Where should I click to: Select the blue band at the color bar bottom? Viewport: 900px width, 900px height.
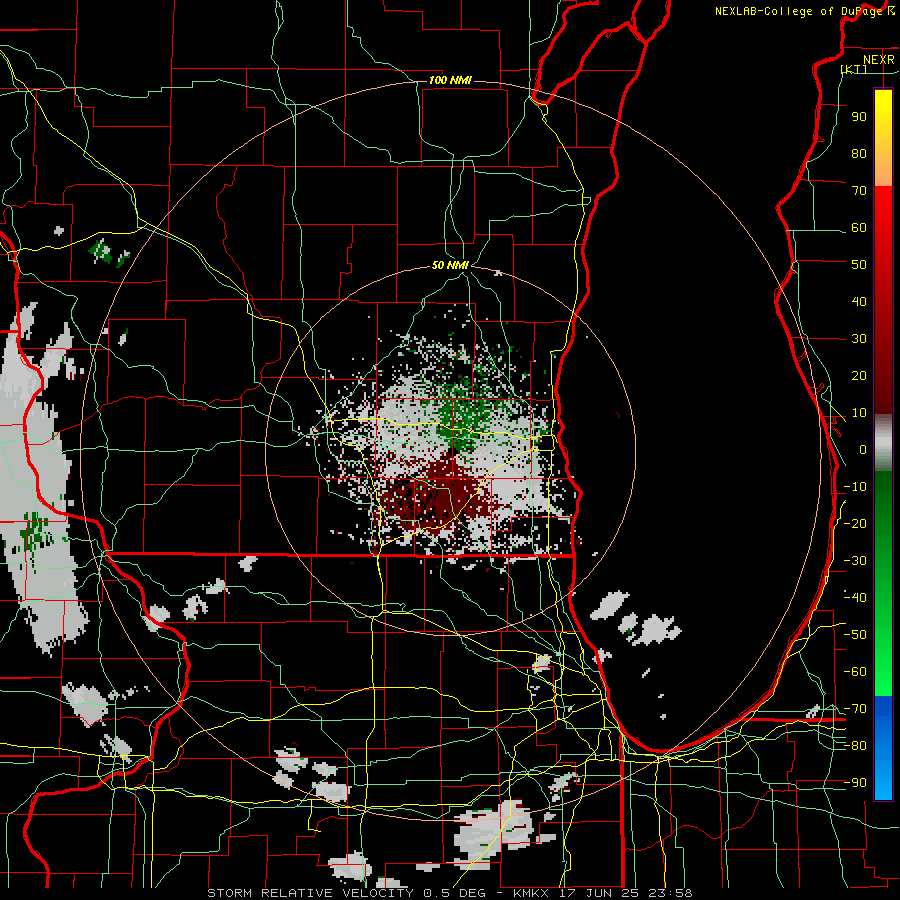[x=883, y=748]
